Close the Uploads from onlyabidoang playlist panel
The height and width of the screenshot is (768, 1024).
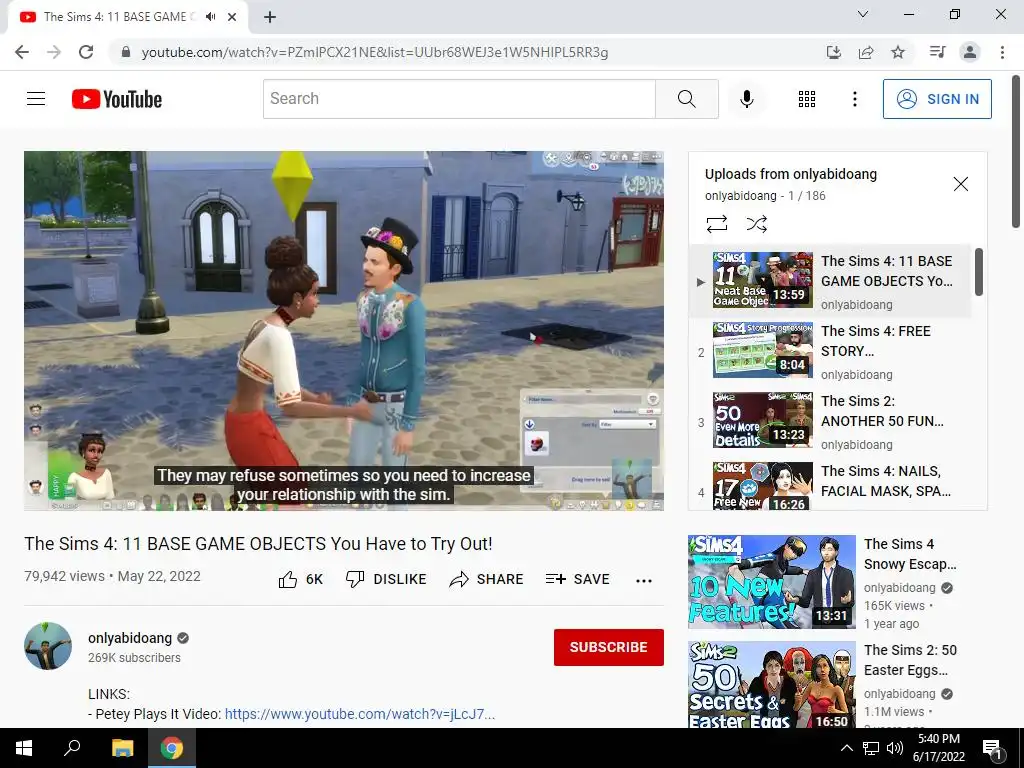click(x=961, y=184)
